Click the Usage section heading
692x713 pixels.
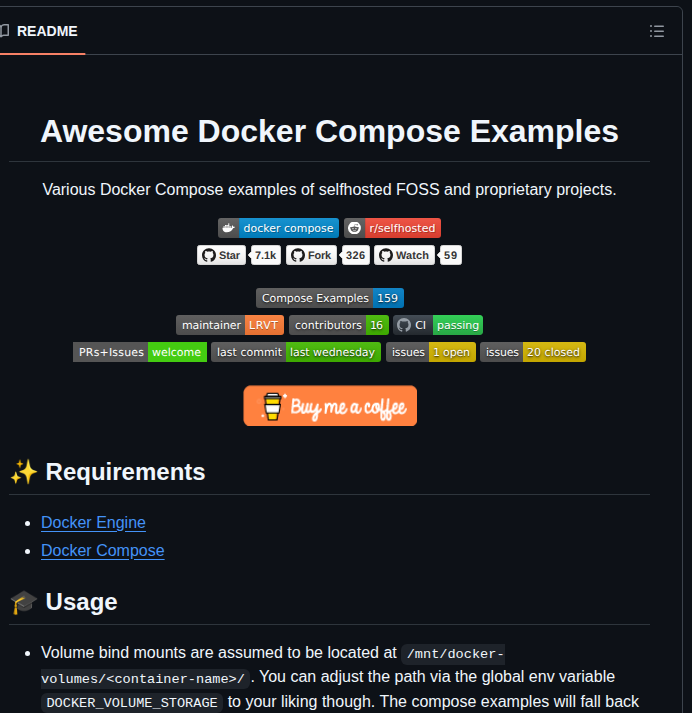click(81, 602)
